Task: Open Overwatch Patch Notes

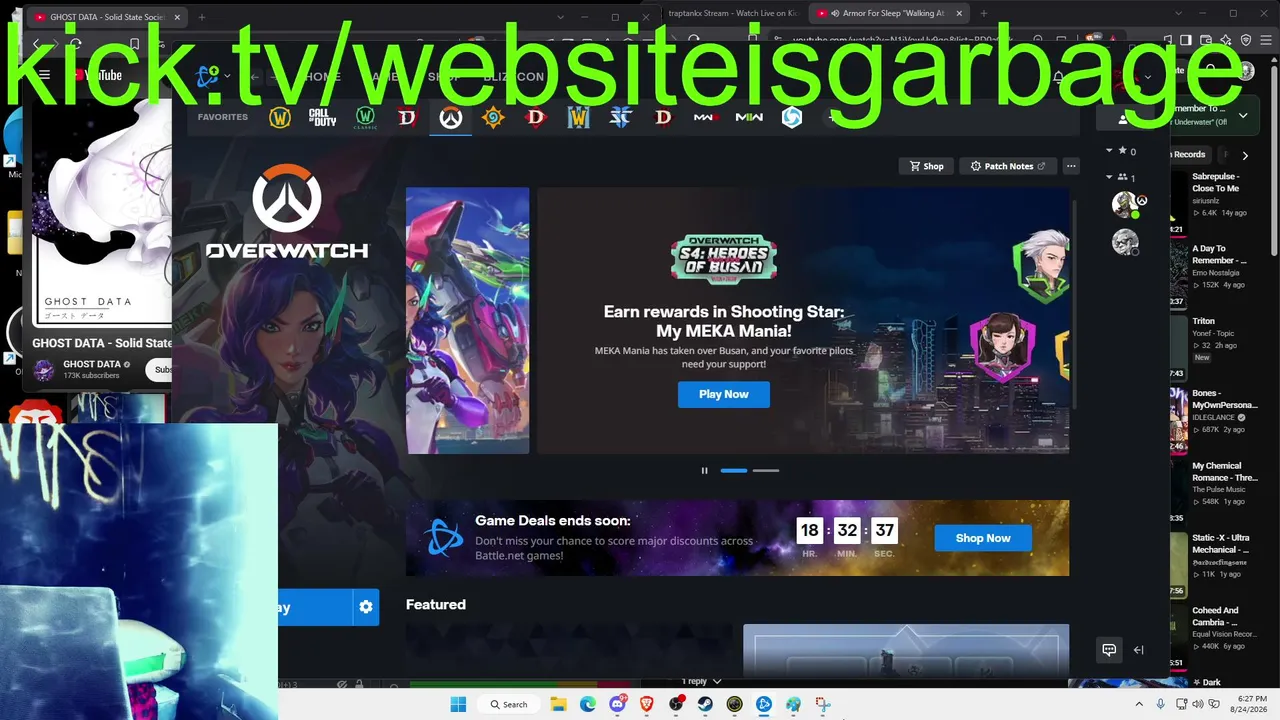Action: pyautogui.click(x=1008, y=166)
